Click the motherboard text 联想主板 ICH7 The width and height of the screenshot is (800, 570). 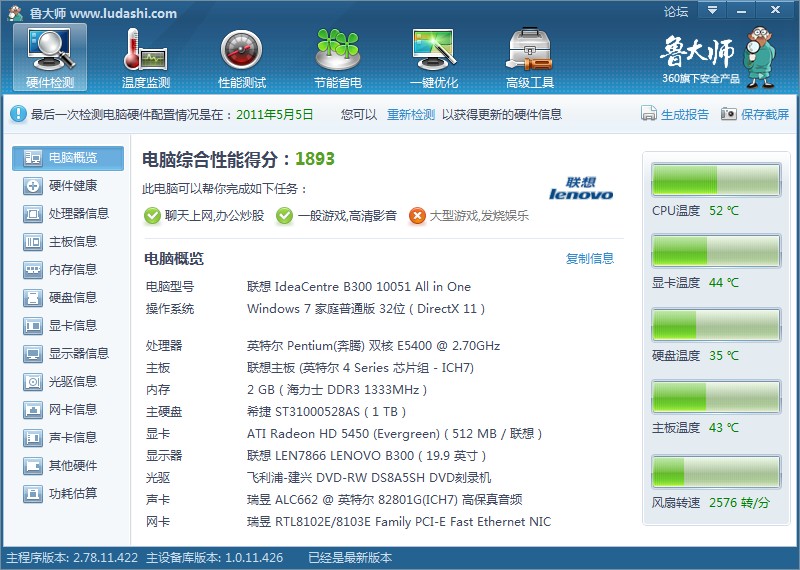(x=360, y=368)
